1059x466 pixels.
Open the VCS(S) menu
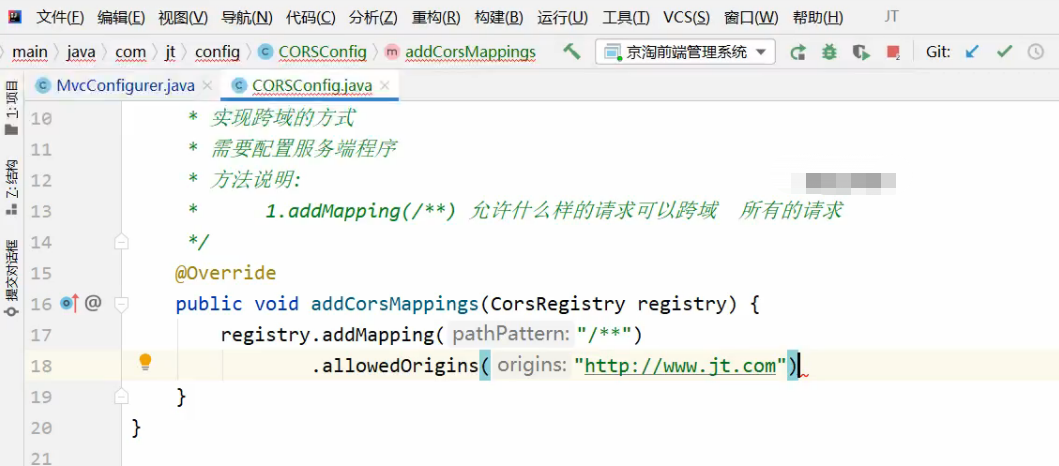tap(687, 18)
